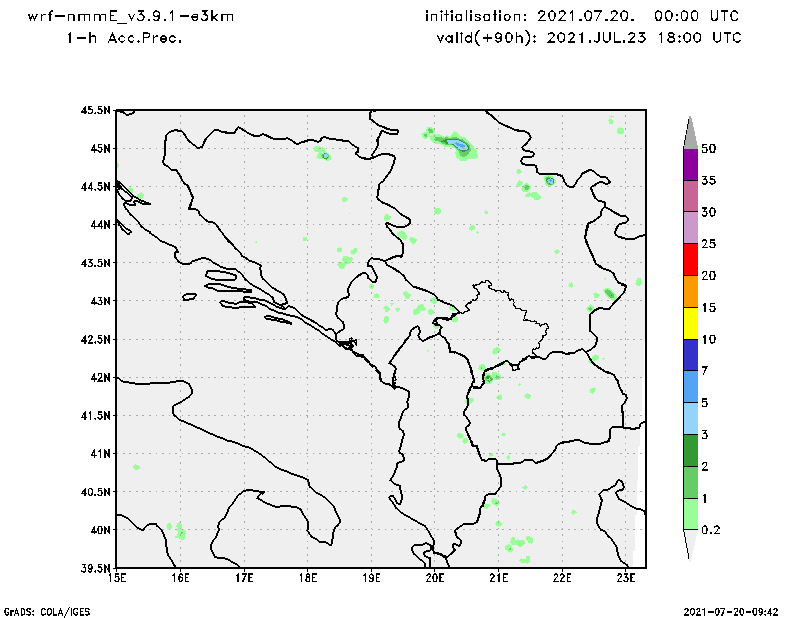Click the medium blue 5-7 legend band
This screenshot has width=800, height=618.
click(690, 386)
